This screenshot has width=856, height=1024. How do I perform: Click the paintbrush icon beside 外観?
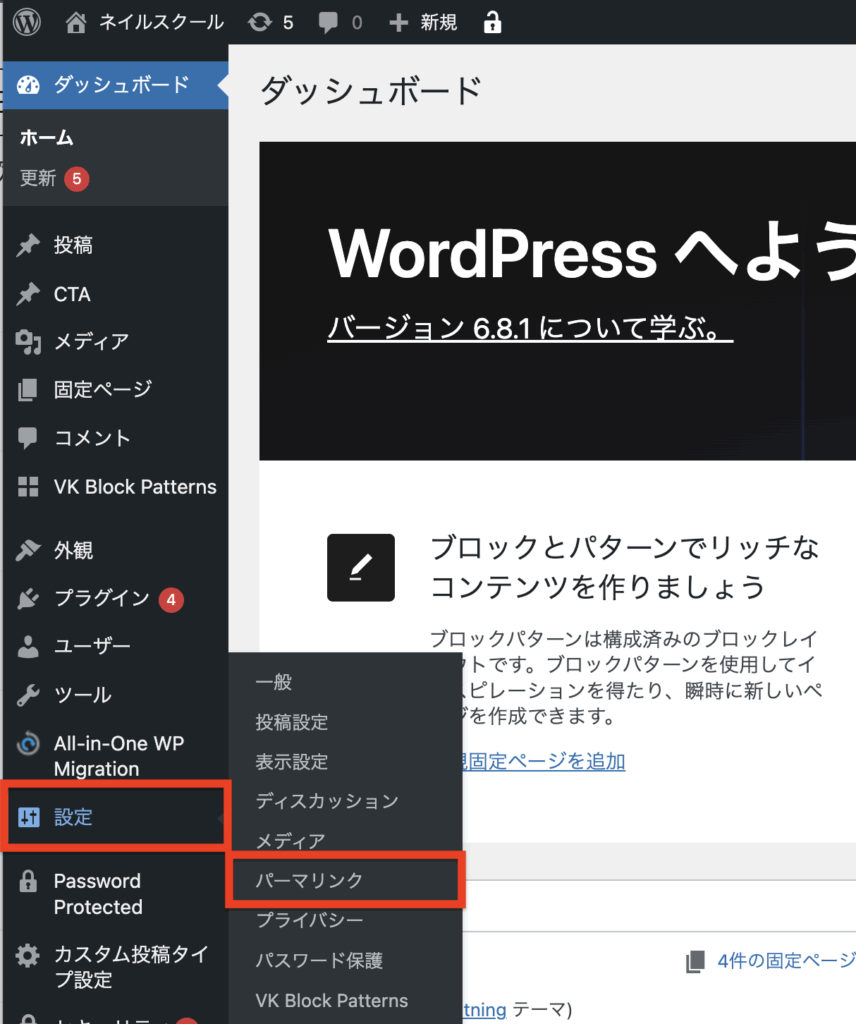click(28, 551)
